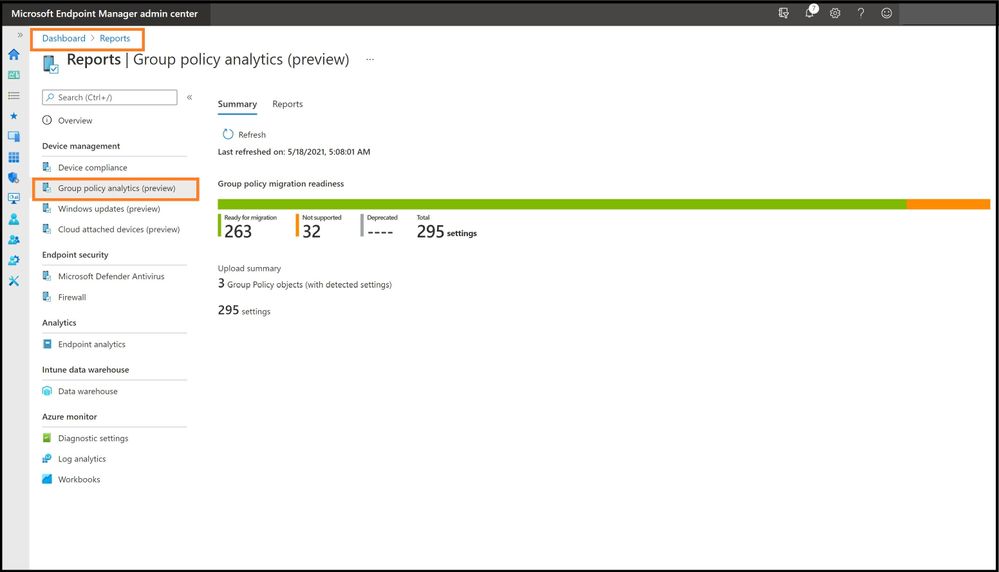Click the account area in the header
The width and height of the screenshot is (999, 572).
(x=946, y=13)
